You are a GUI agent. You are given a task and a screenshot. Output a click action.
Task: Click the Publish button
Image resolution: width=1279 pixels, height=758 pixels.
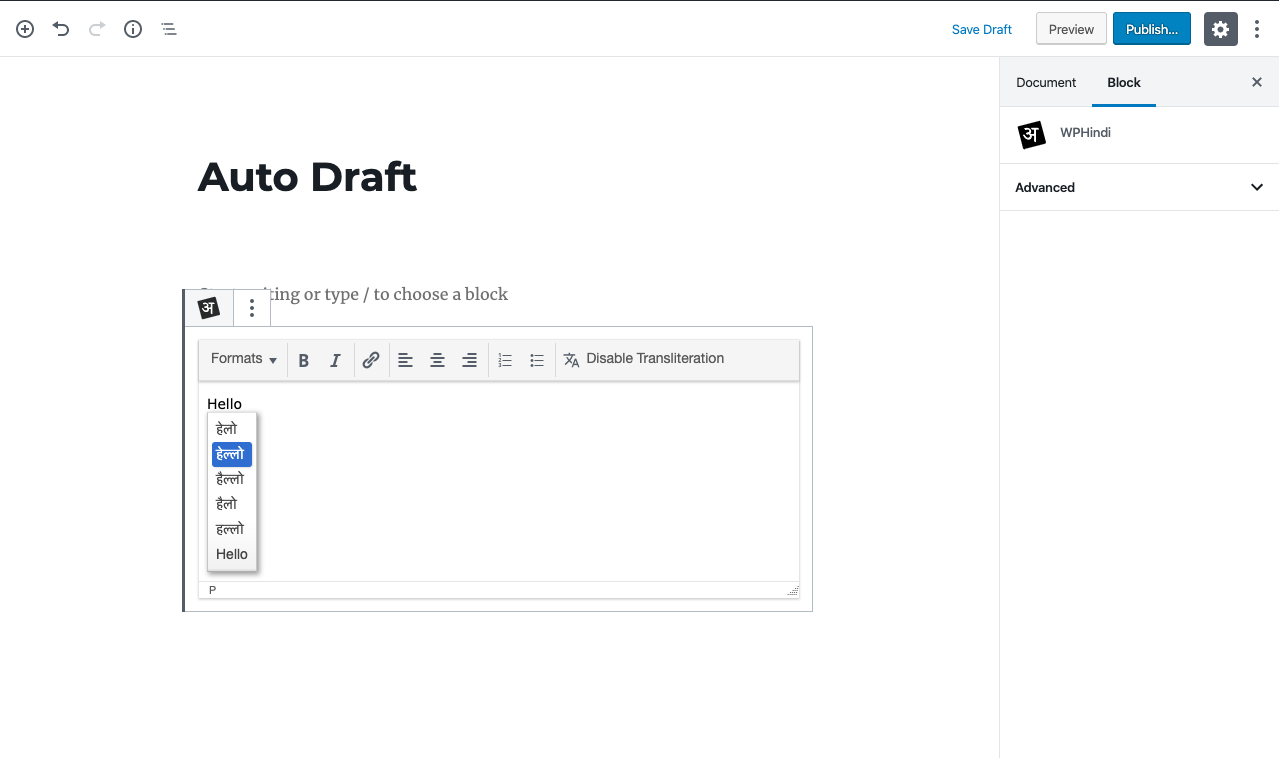1151,29
